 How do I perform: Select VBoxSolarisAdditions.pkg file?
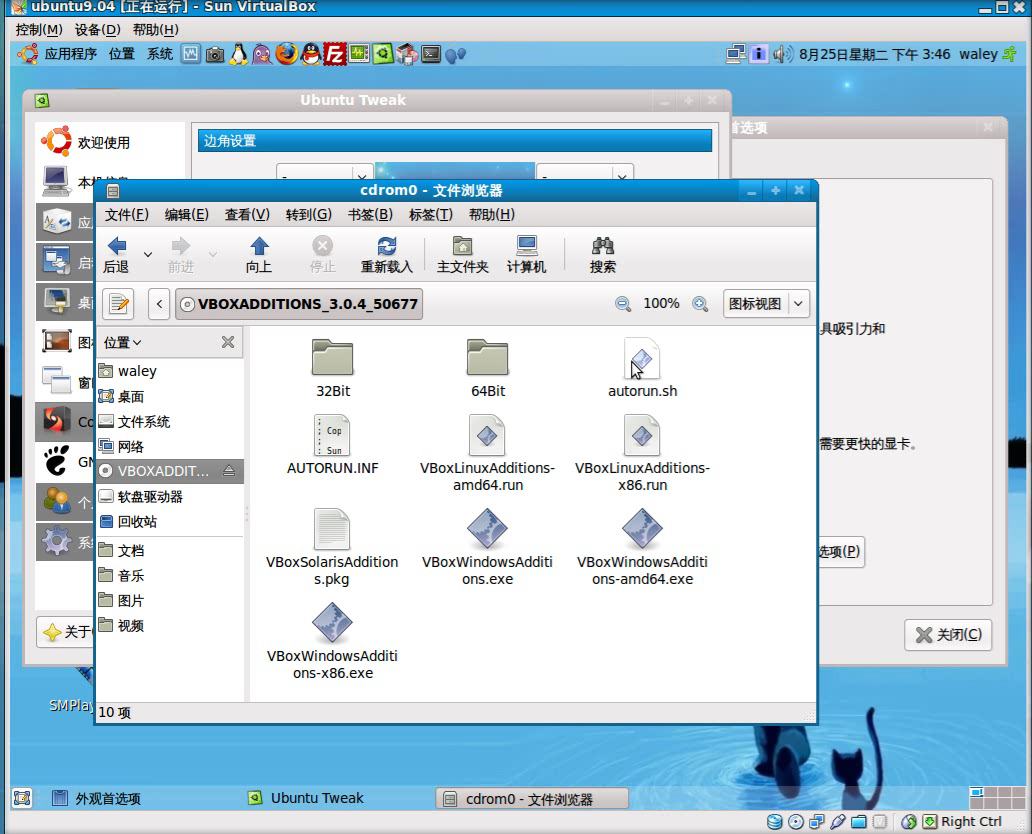332,547
